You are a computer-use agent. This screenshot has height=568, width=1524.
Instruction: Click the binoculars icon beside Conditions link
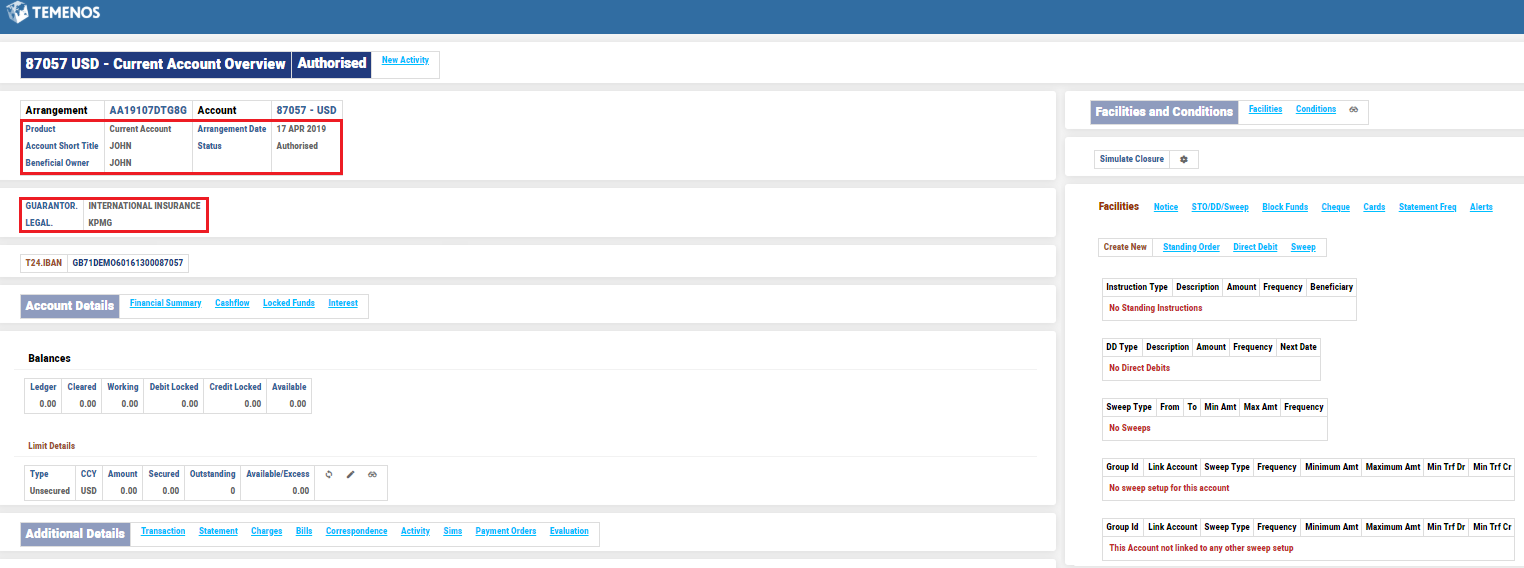[x=1353, y=109]
